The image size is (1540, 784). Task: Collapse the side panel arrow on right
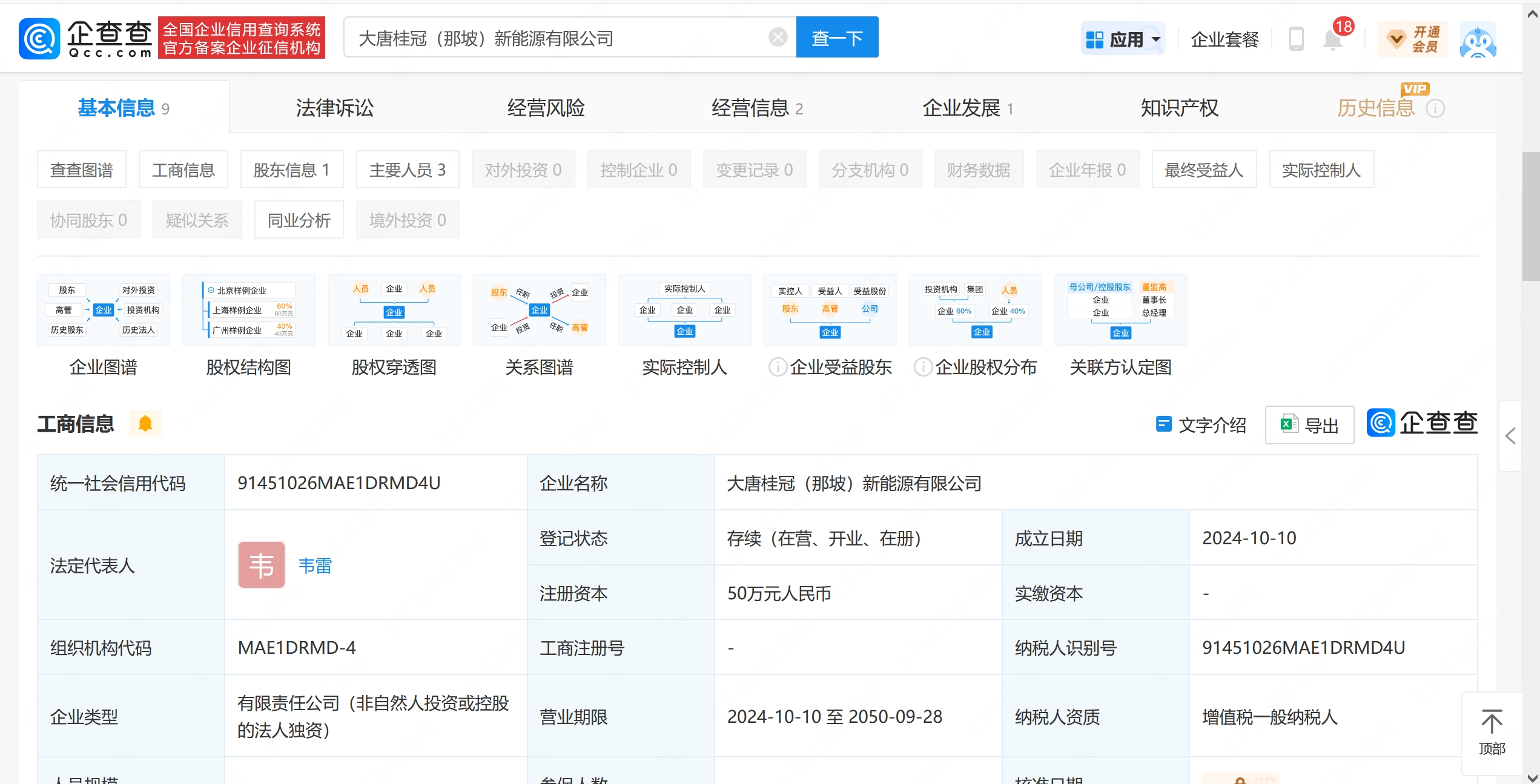(1510, 435)
